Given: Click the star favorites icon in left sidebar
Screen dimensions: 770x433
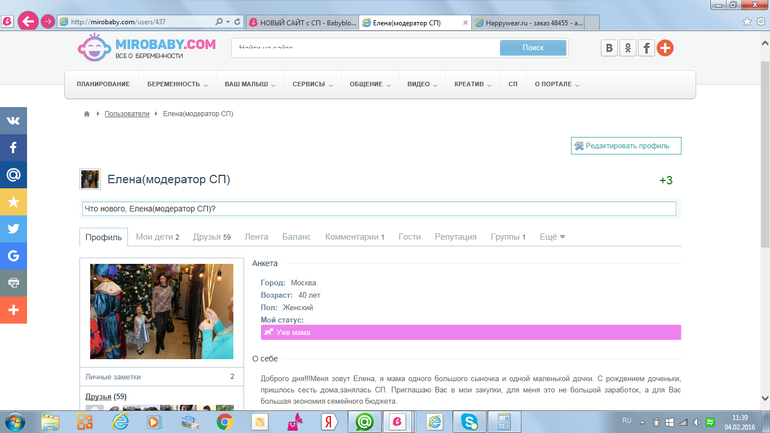Looking at the screenshot, I should click(13, 201).
